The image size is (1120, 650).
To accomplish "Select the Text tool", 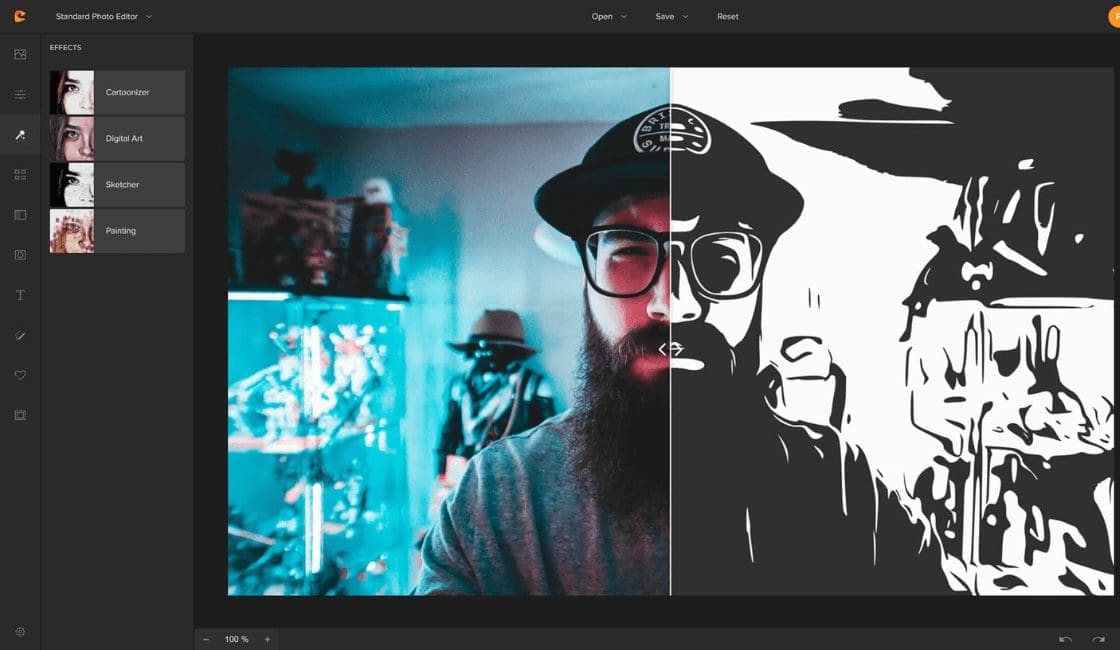I will 19,294.
